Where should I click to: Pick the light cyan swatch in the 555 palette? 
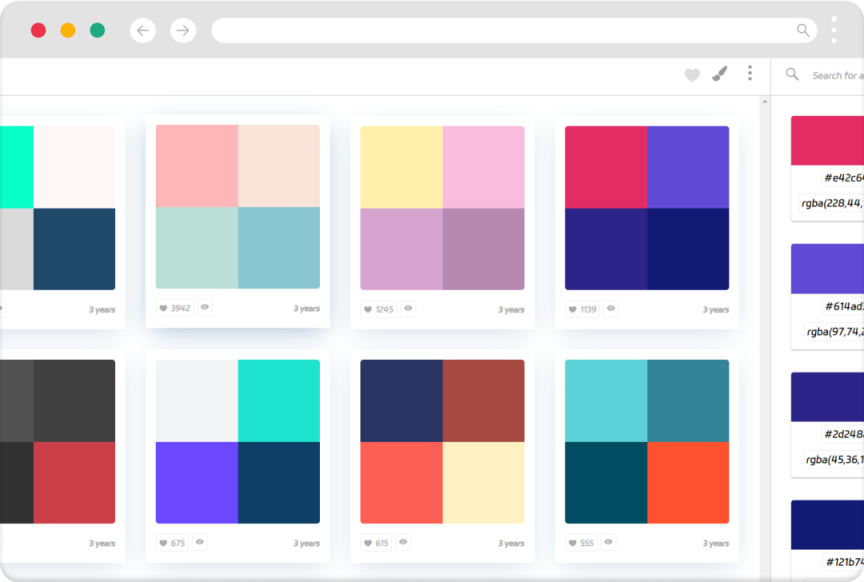coord(606,401)
